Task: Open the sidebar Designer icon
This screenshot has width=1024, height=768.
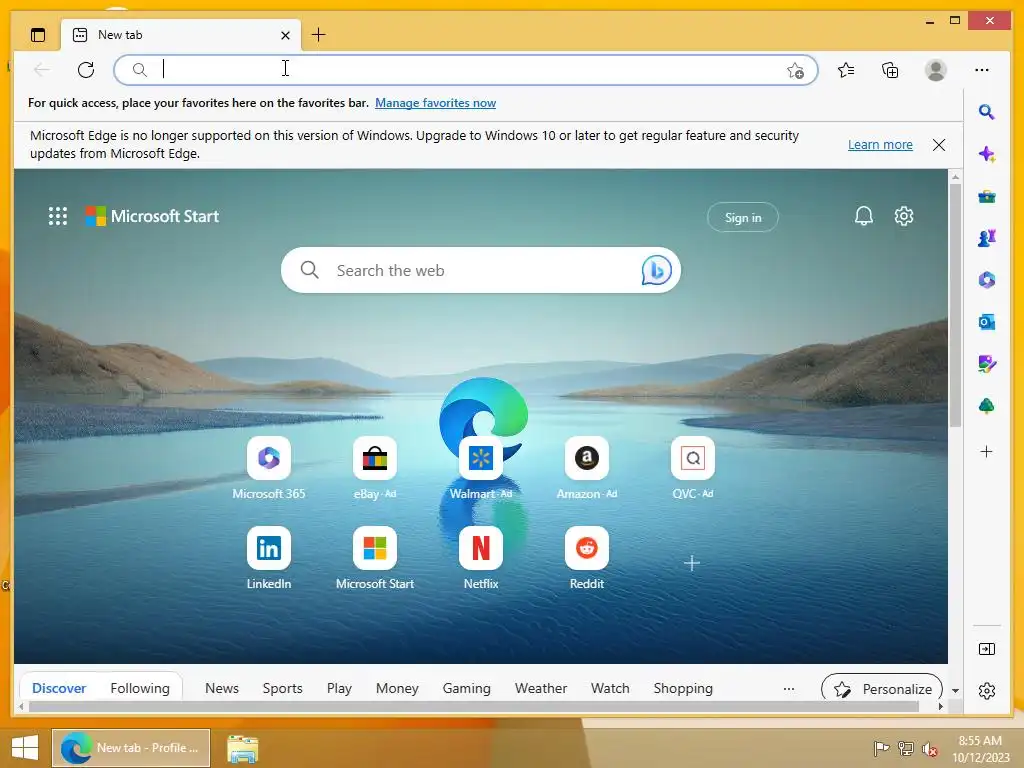Action: point(987,363)
